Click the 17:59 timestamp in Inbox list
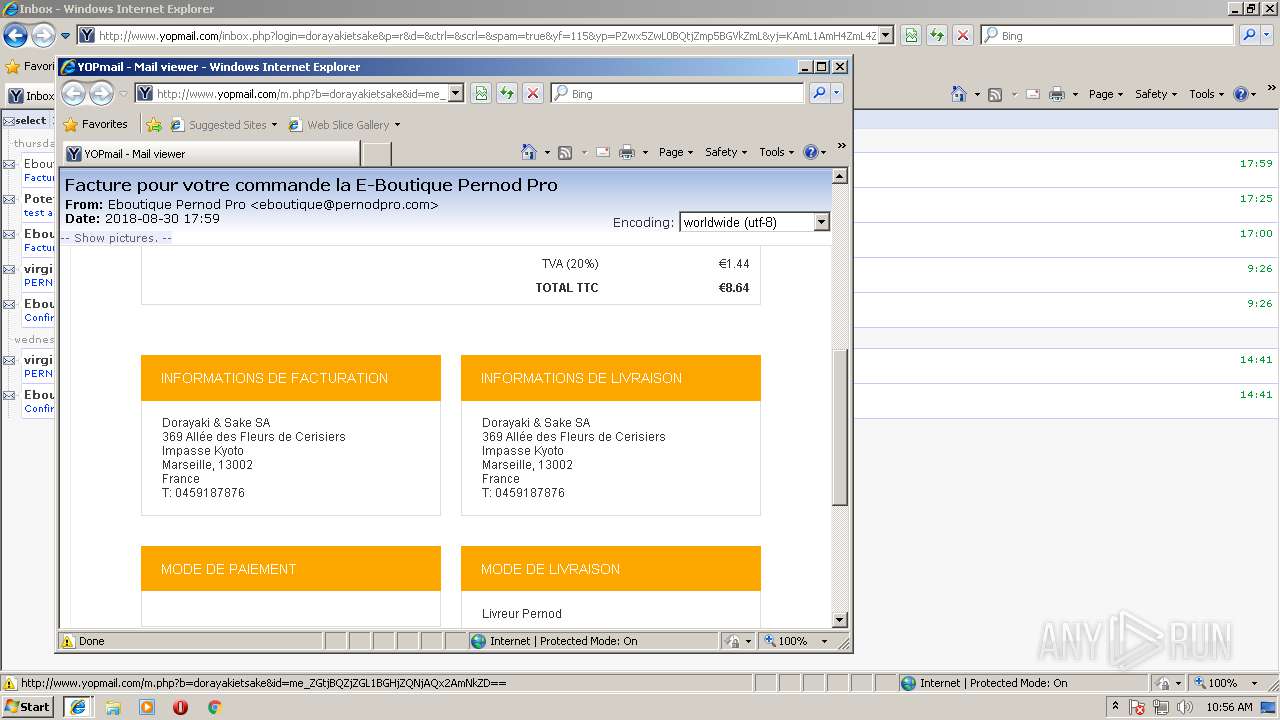The width and height of the screenshot is (1280, 720). coord(1256,163)
